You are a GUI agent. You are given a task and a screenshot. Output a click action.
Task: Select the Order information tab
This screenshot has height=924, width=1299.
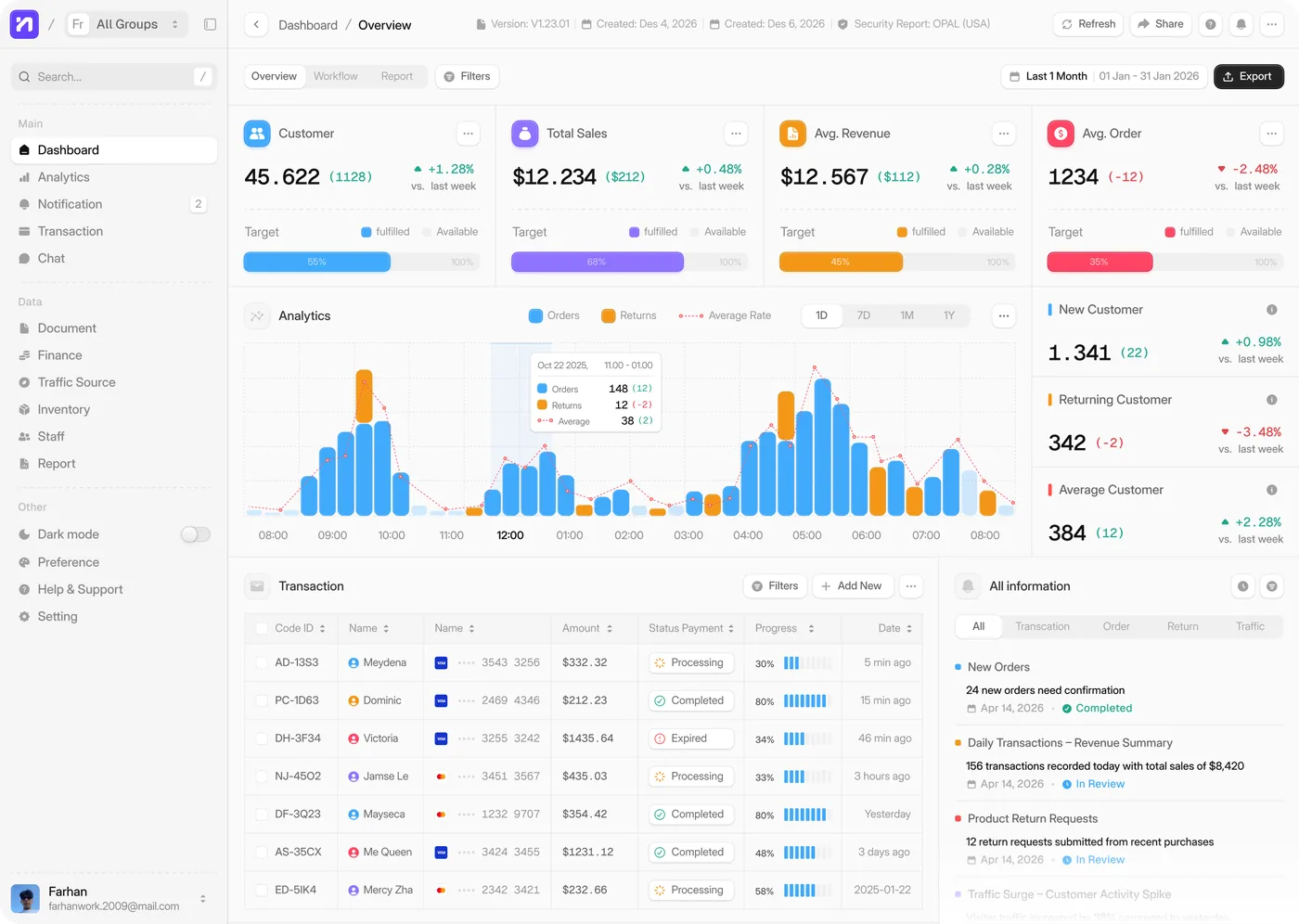point(1116,626)
